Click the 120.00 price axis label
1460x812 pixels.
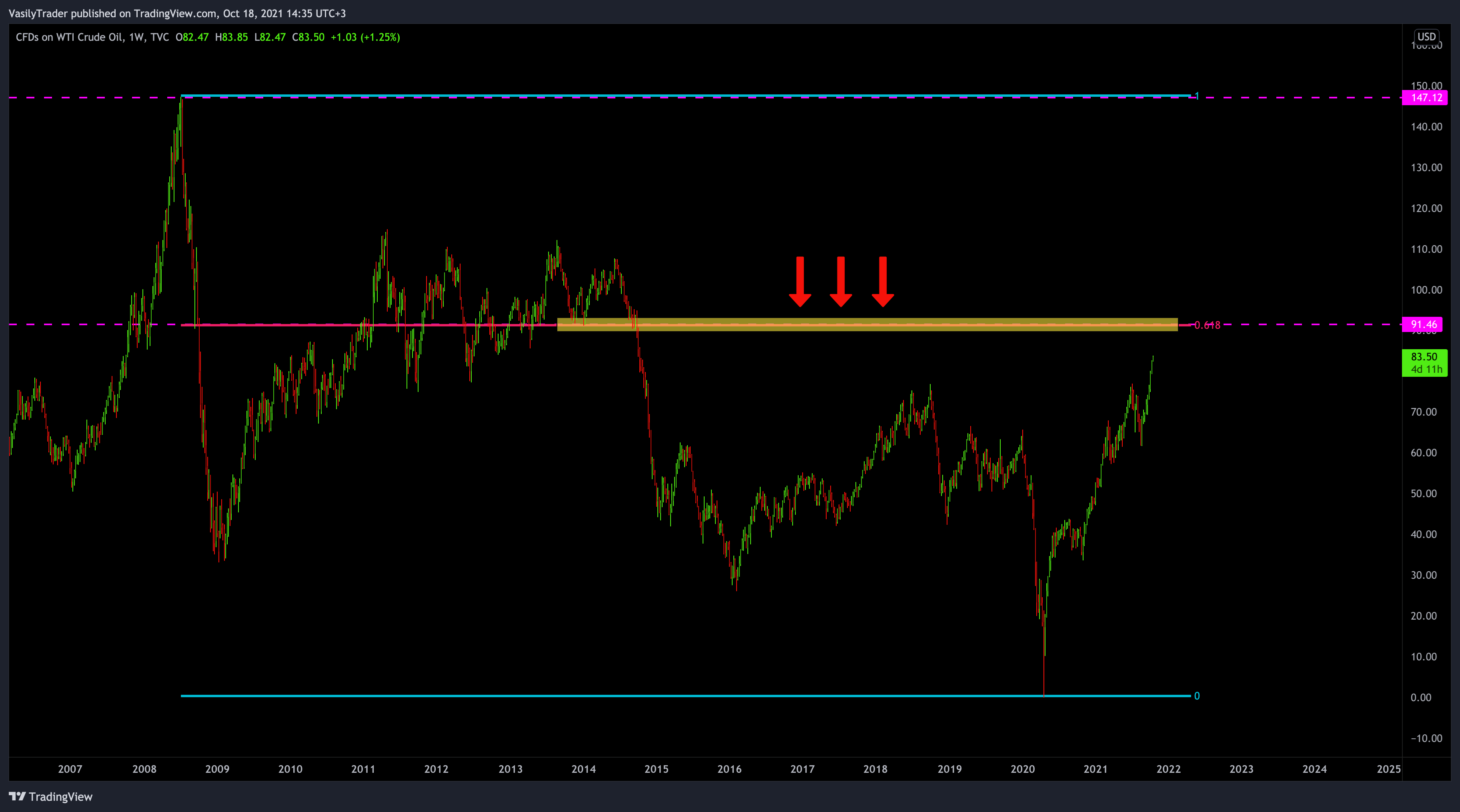(x=1426, y=208)
